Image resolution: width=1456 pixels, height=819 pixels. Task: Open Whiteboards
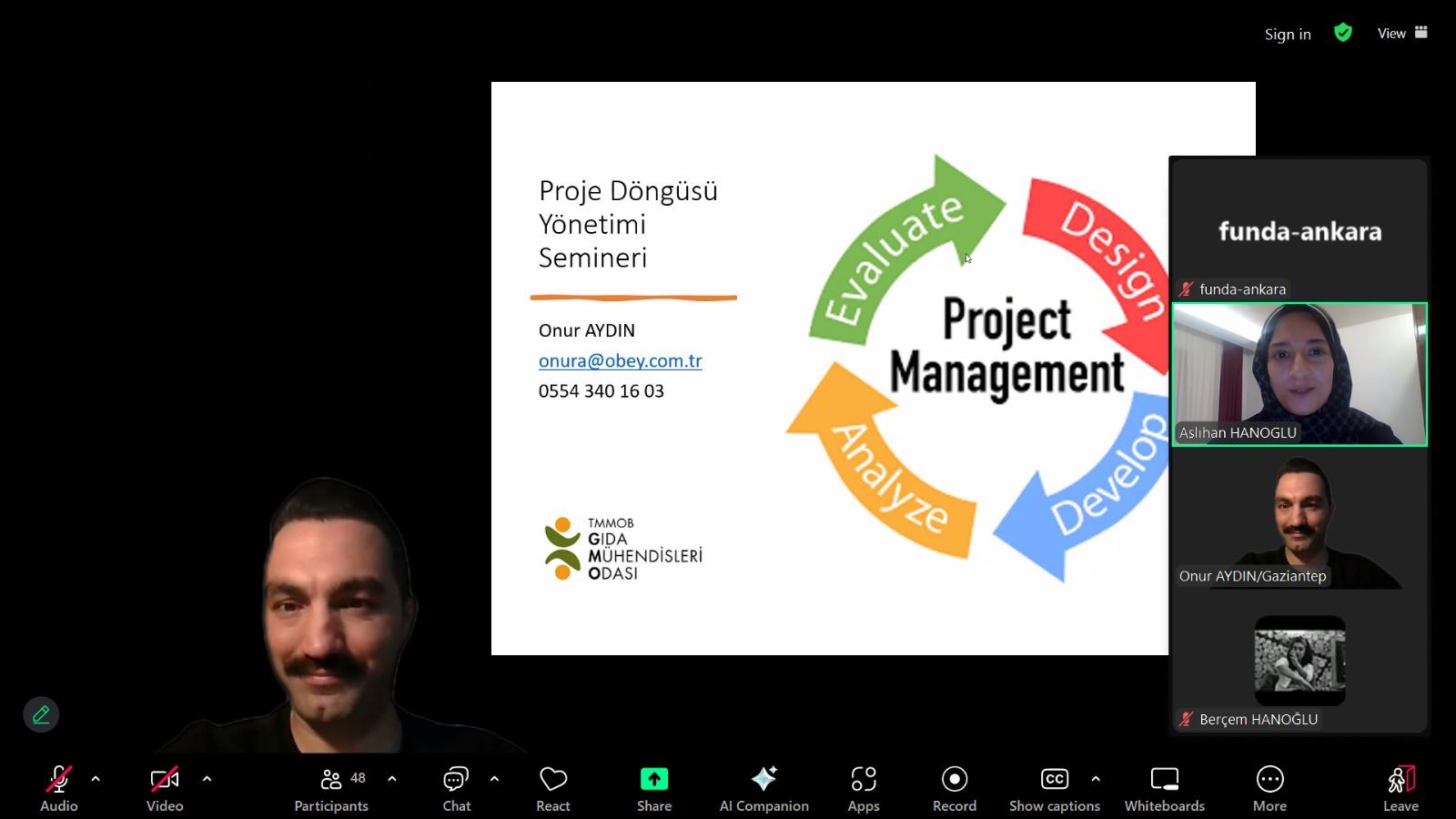[x=1164, y=788]
